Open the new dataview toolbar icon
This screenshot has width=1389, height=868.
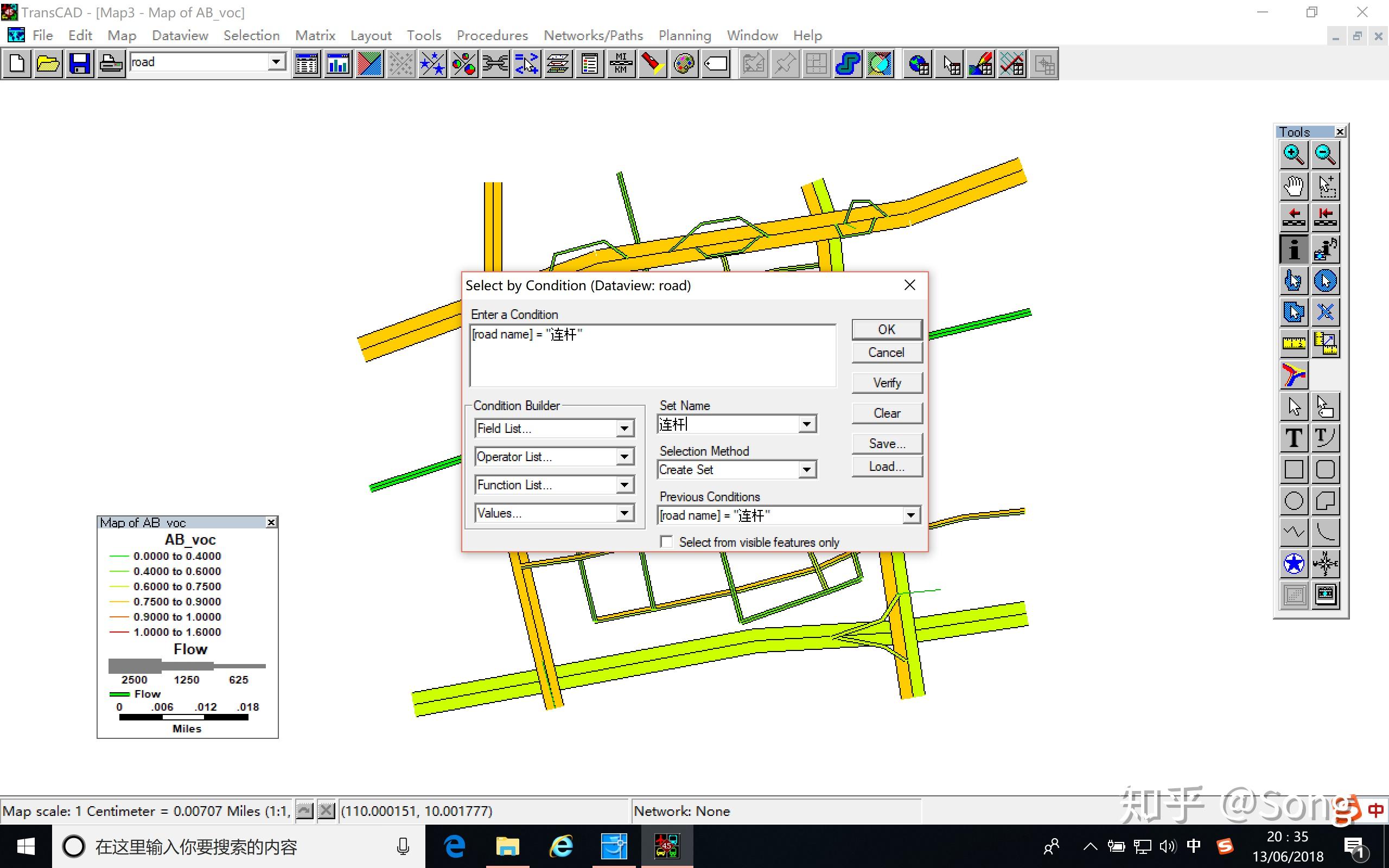coord(307,63)
